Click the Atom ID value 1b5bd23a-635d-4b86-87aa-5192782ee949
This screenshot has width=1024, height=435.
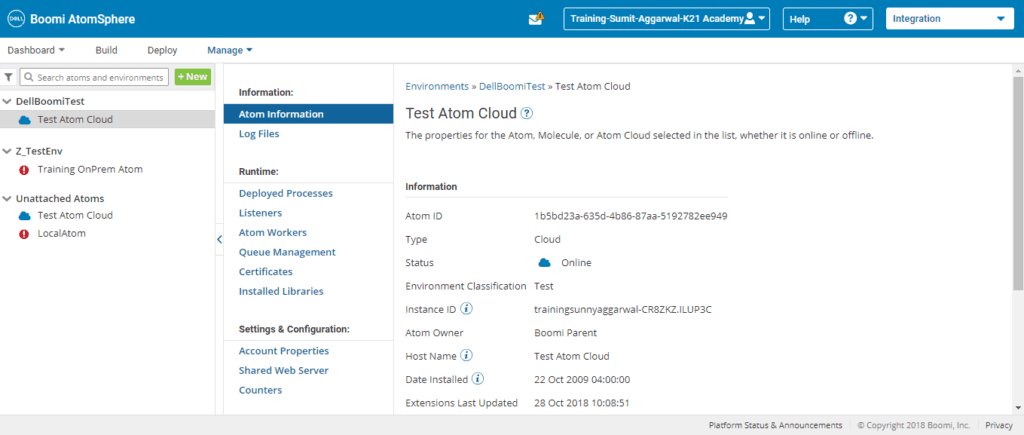tap(631, 216)
